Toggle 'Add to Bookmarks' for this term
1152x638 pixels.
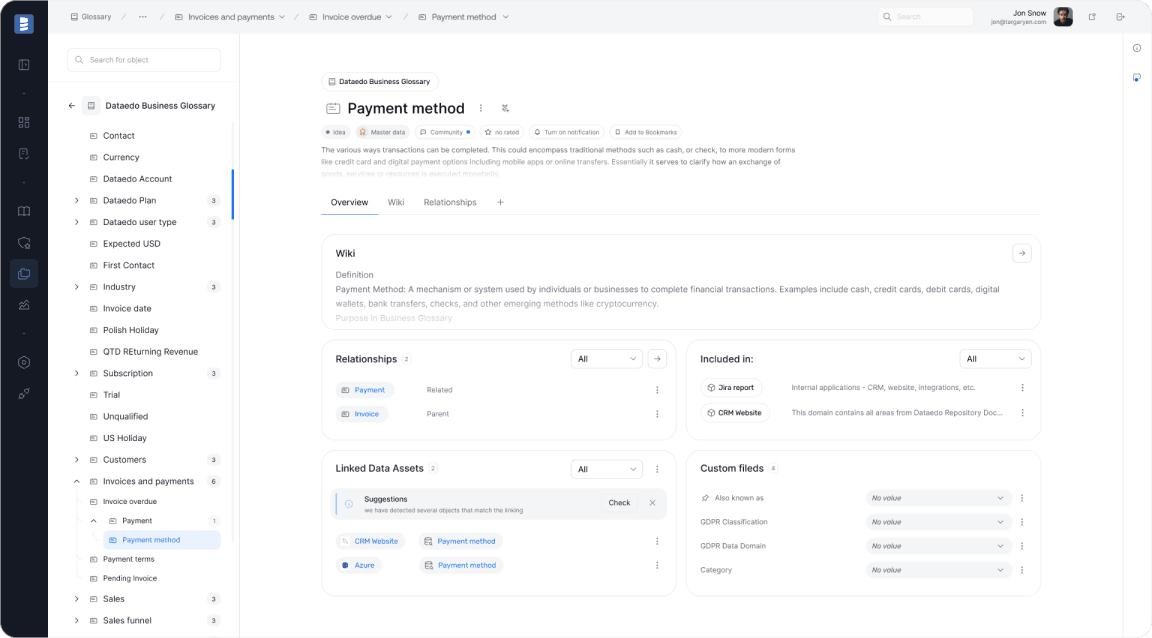pos(647,131)
